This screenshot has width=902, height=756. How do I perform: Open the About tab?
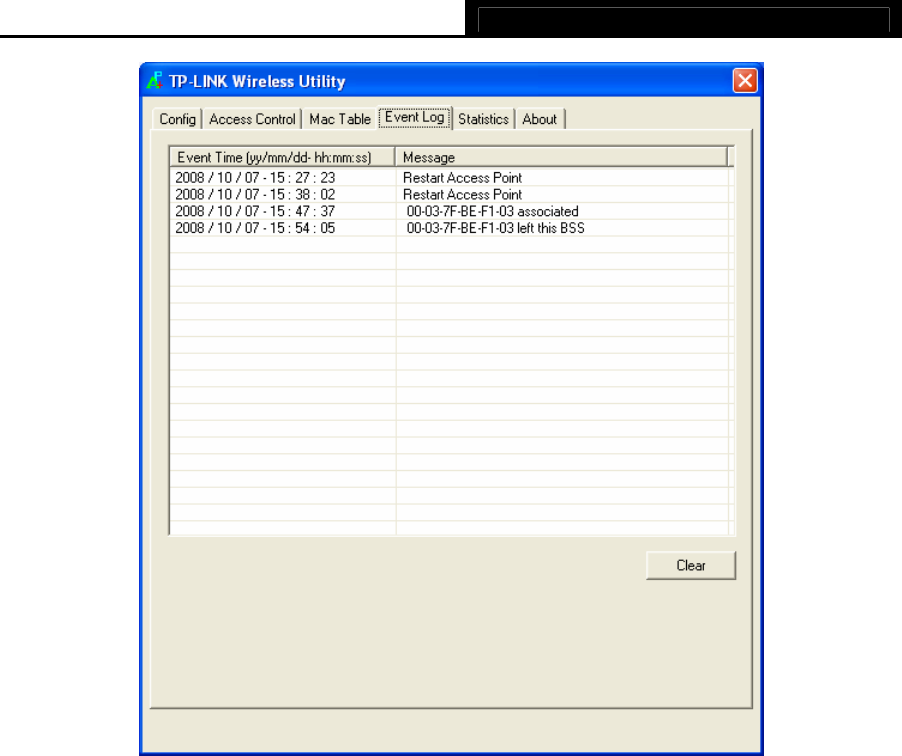540,119
